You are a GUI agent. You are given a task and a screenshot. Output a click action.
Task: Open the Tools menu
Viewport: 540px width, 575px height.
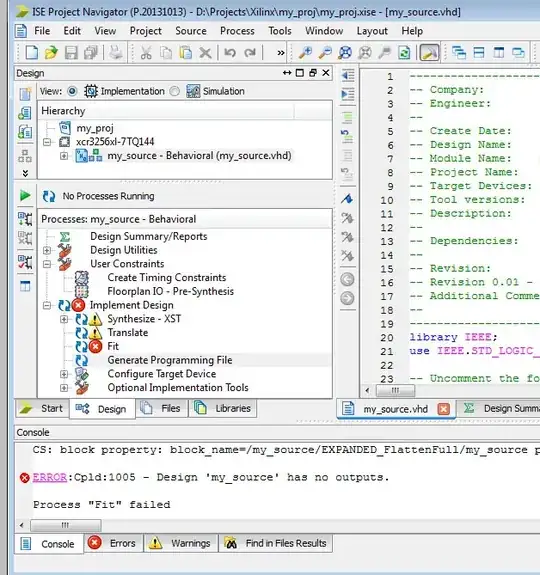coord(280,31)
